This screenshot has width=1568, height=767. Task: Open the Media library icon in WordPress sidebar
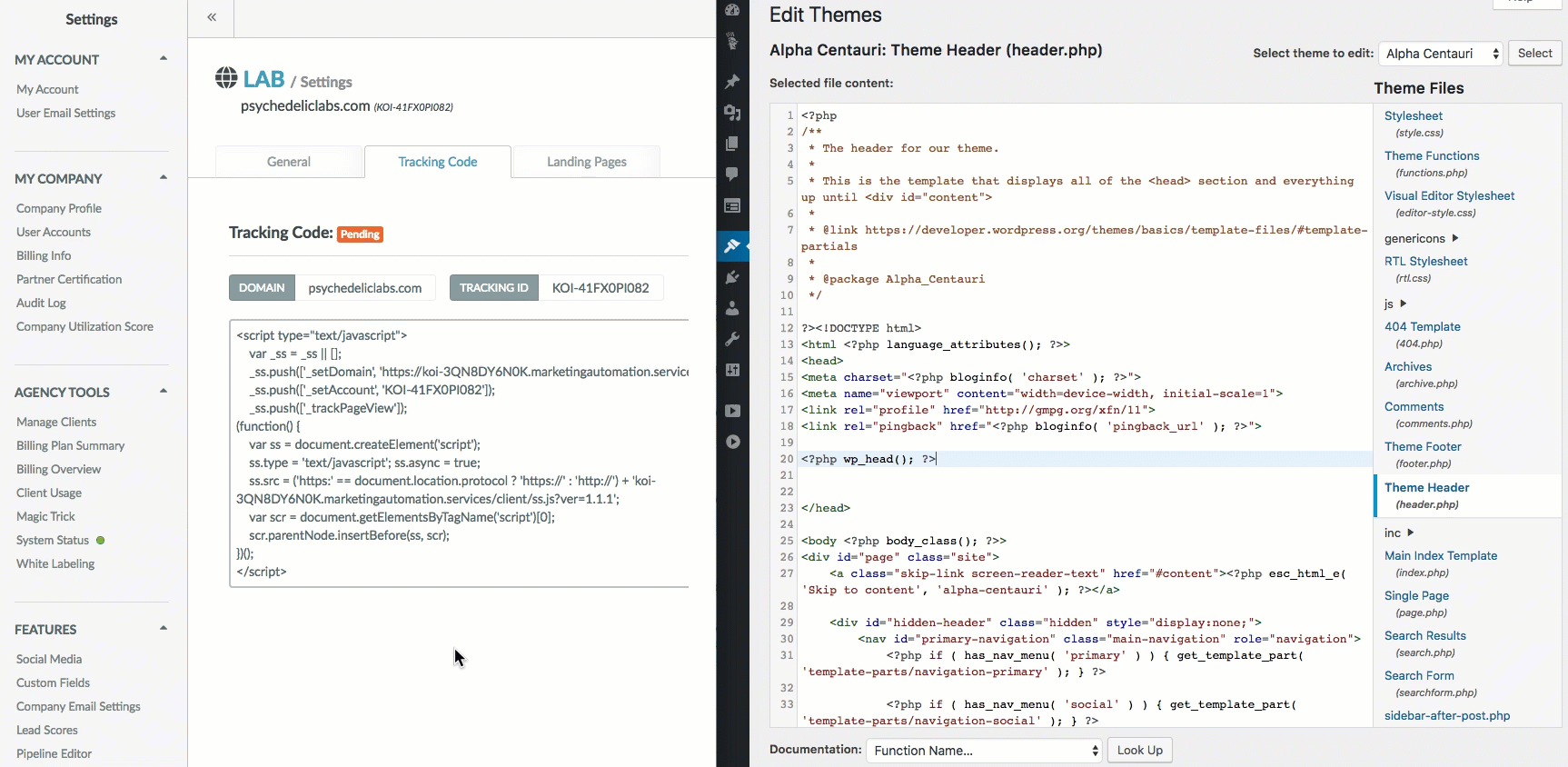point(732,112)
